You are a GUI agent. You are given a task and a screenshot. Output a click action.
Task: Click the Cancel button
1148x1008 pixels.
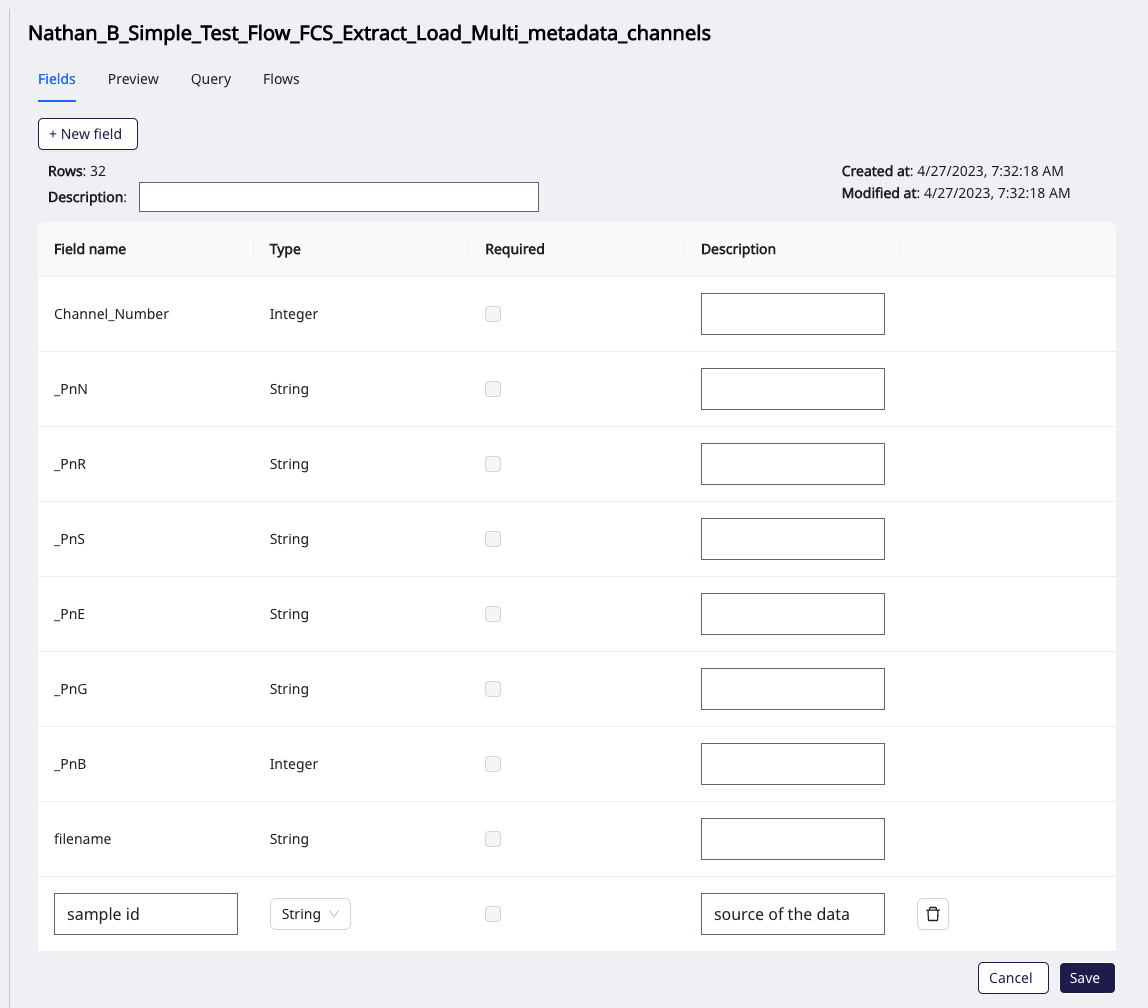[1013, 978]
